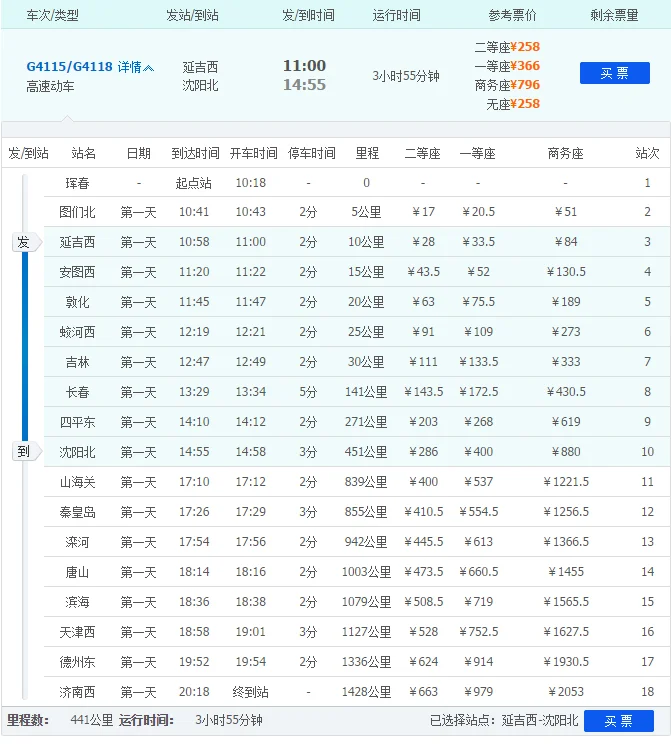Select the 珲春 station row name
Viewport: 671px width, 744px height.
tap(77, 183)
